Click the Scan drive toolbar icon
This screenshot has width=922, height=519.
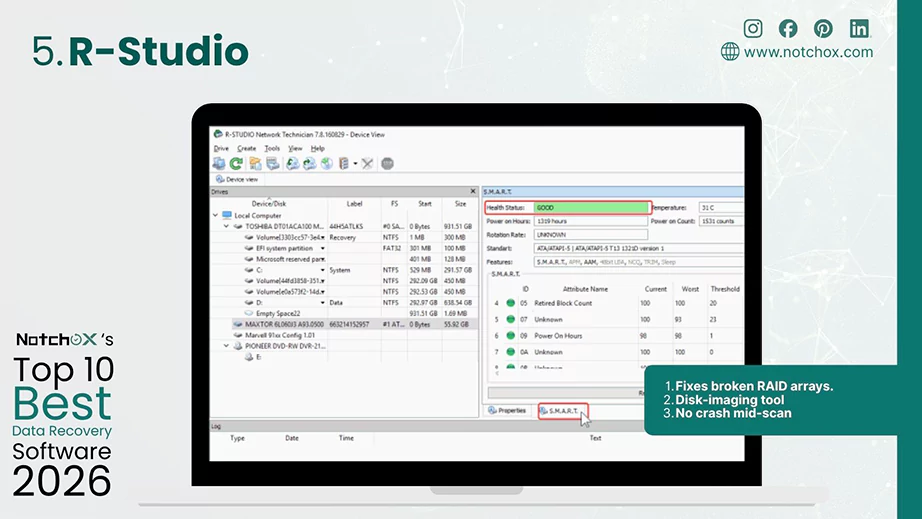[273, 163]
